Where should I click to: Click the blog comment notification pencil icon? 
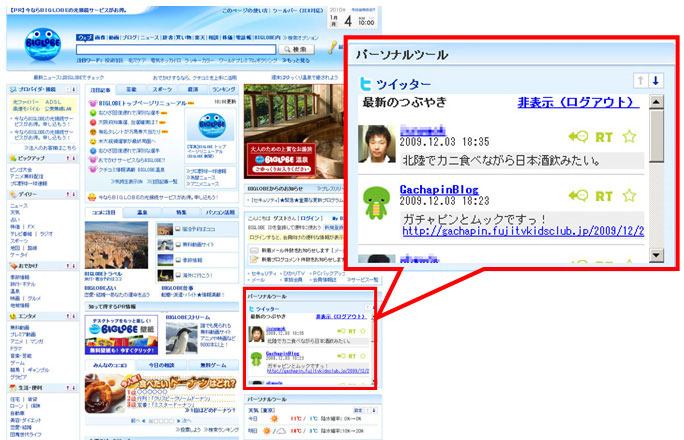(254, 259)
